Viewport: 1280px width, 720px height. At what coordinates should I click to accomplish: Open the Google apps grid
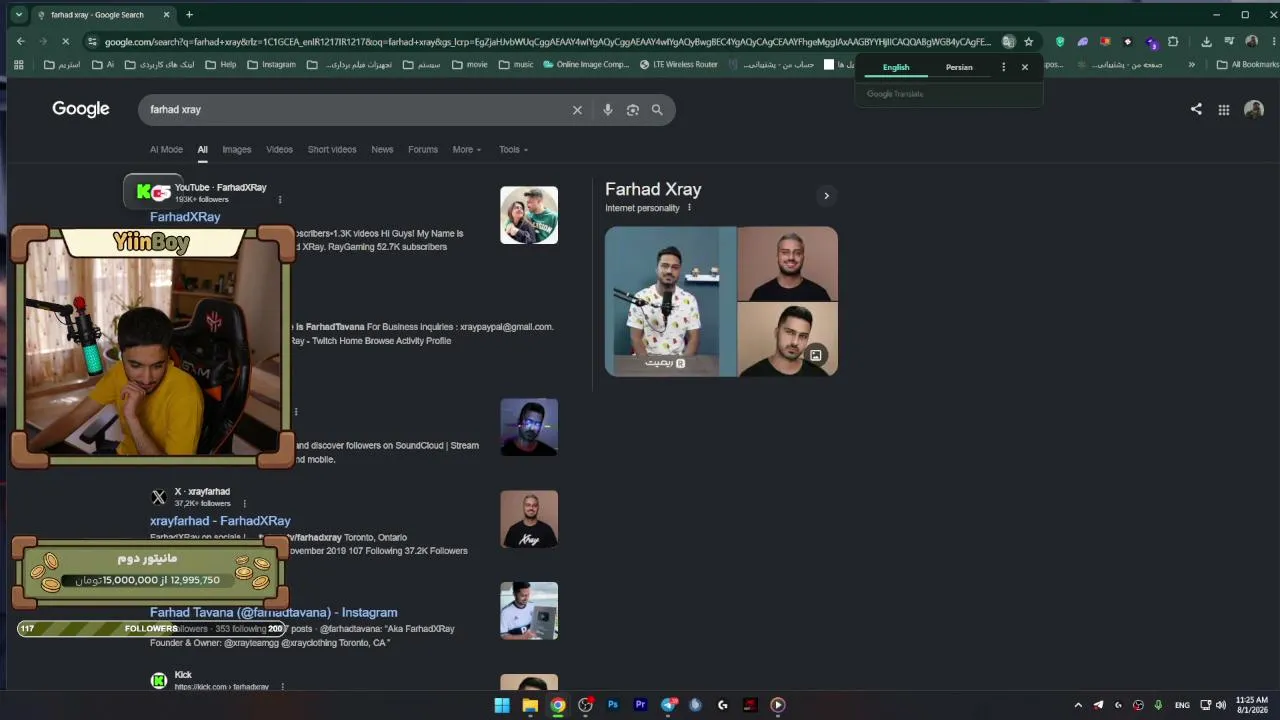pos(1223,110)
